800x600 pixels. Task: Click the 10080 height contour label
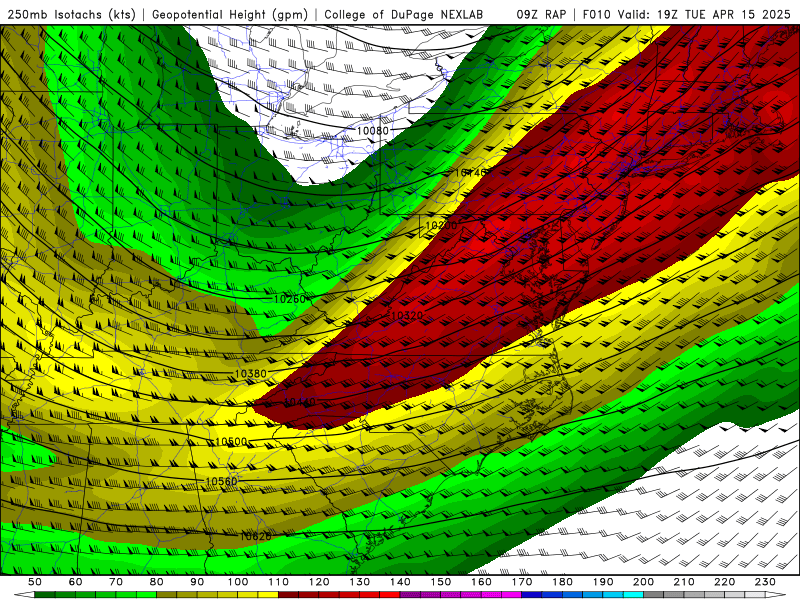(372, 131)
